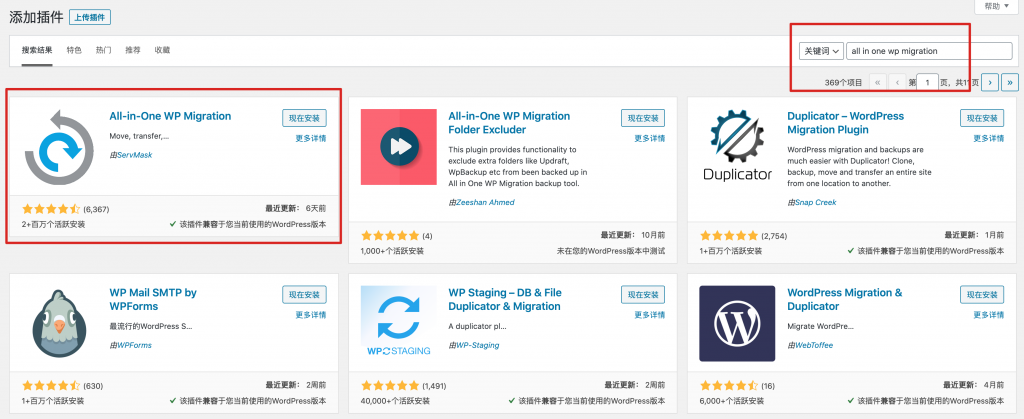The image size is (1024, 419).
Task: Click the current page number field
Action: pyautogui.click(x=929, y=82)
